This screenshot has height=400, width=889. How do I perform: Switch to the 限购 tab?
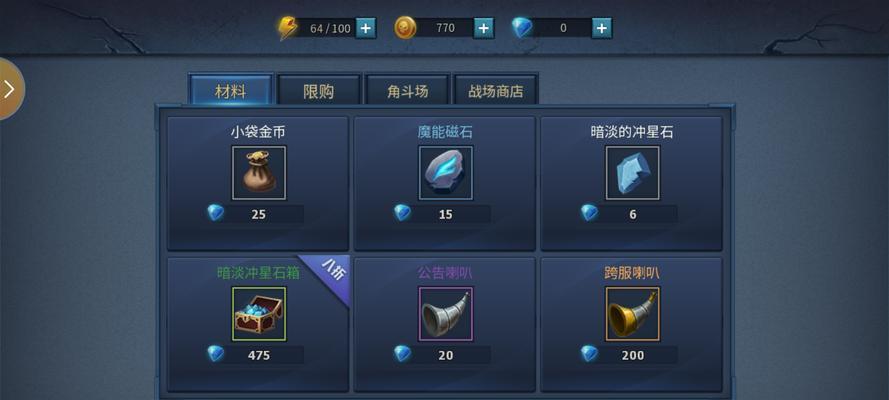coord(319,91)
